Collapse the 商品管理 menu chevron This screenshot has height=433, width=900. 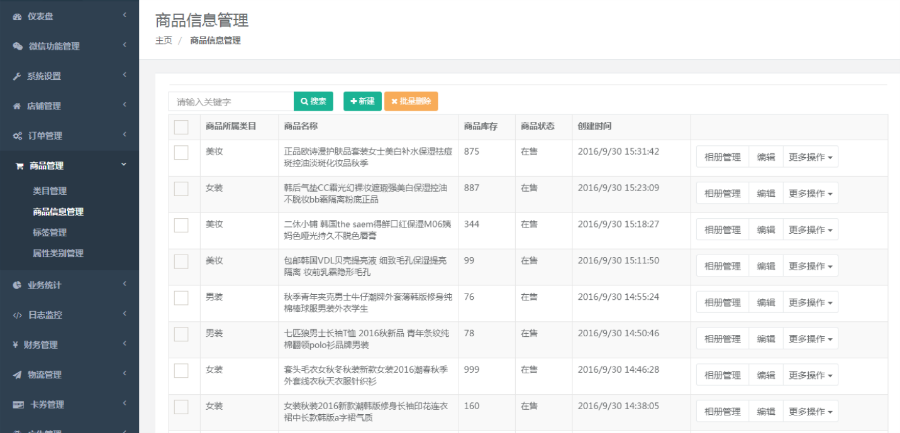tap(124, 165)
